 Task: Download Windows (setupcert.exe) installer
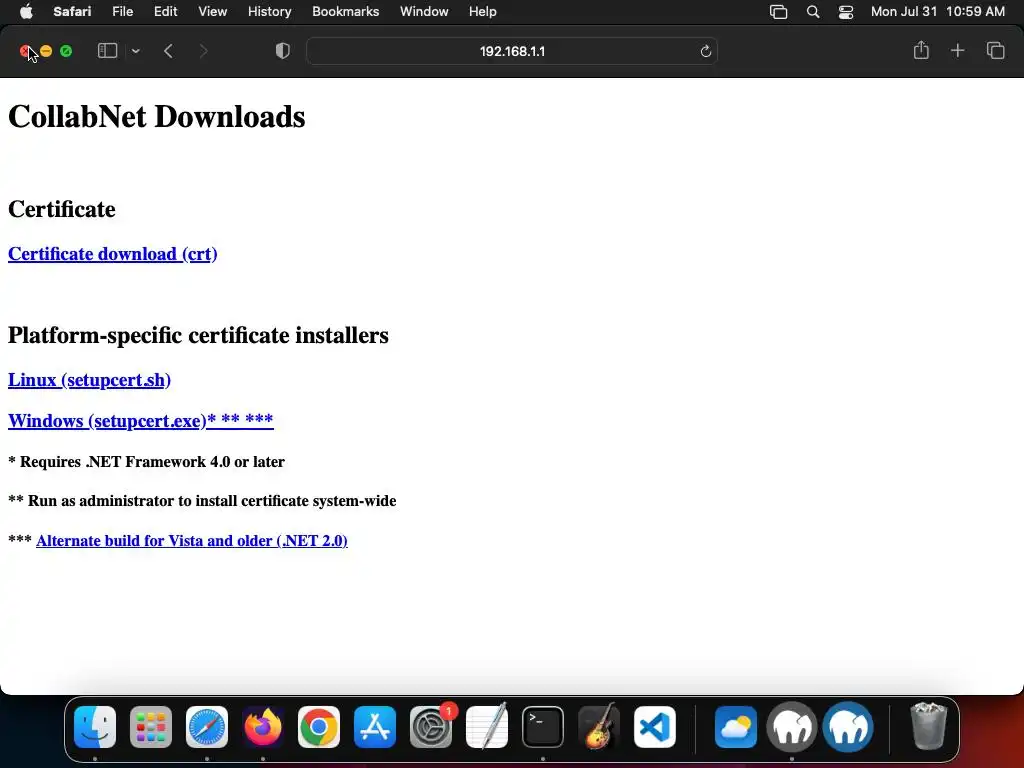pos(140,420)
